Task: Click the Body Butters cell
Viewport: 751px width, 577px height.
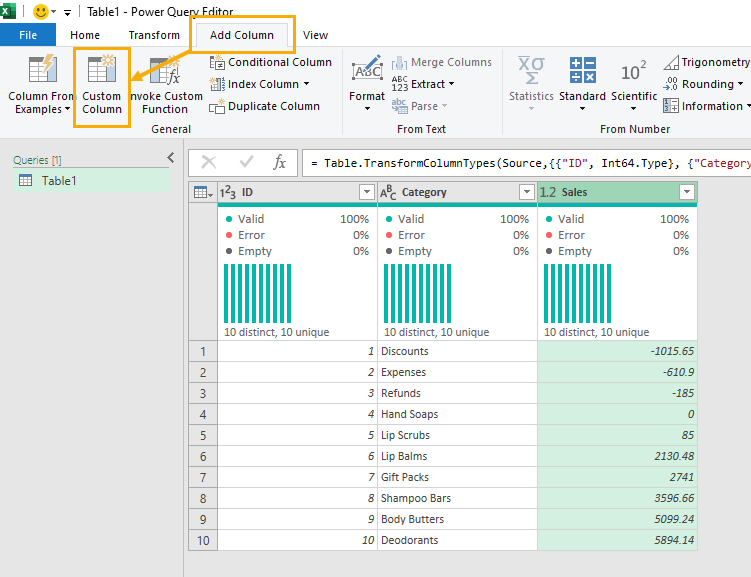Action: pyautogui.click(x=457, y=520)
